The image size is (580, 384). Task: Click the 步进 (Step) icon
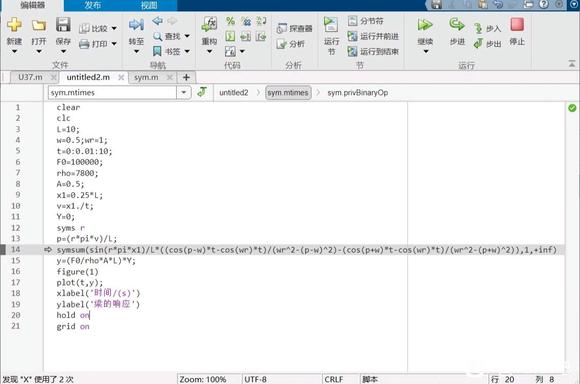[457, 25]
